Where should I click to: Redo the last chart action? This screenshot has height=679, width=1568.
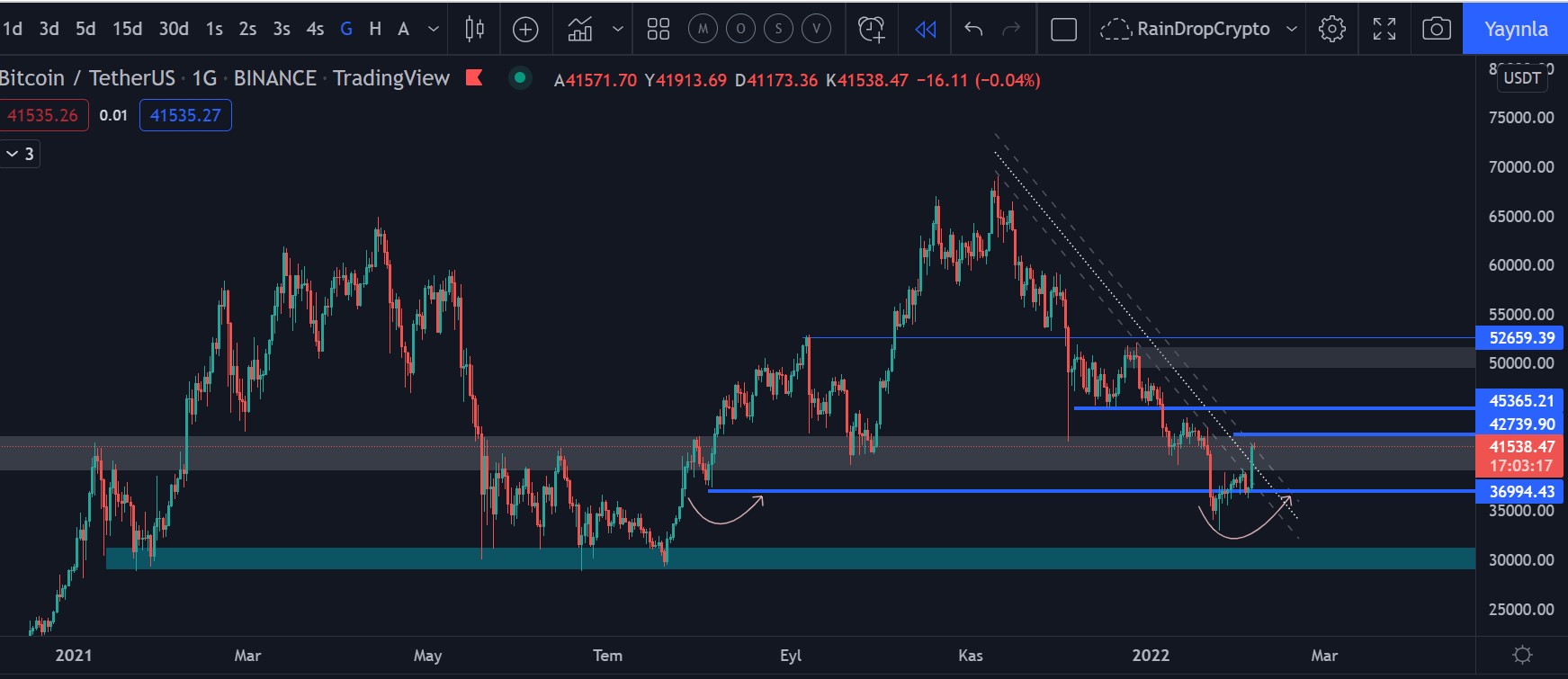(1011, 29)
